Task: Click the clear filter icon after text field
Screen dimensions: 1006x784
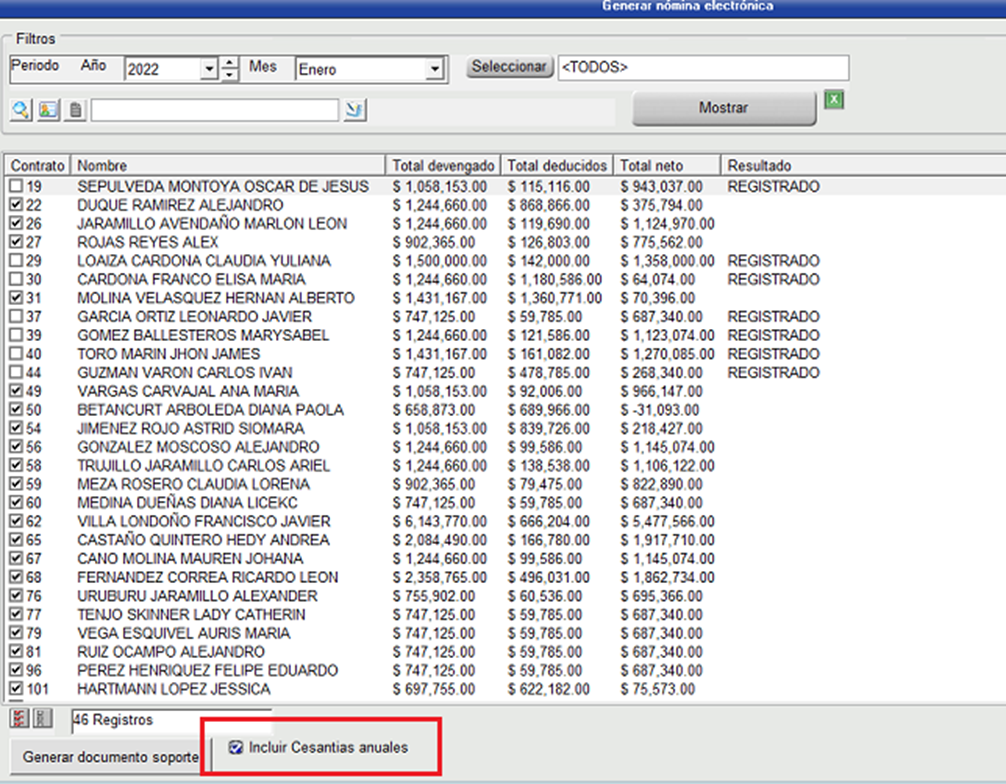Action: [x=354, y=110]
